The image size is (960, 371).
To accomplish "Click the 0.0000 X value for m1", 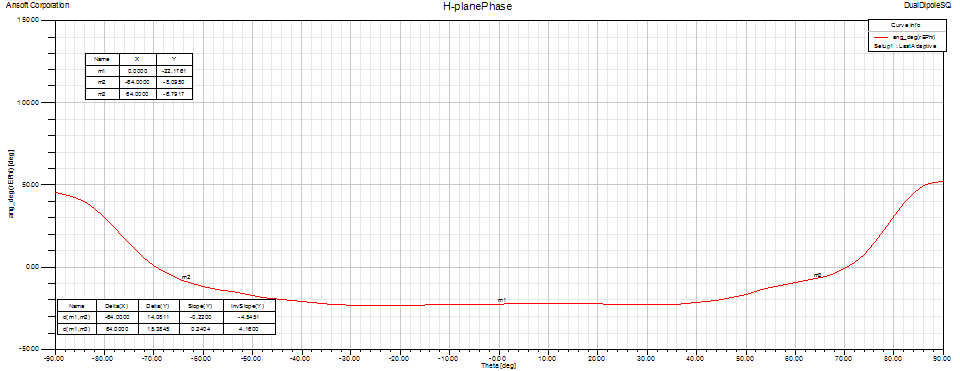I will 137,71.
